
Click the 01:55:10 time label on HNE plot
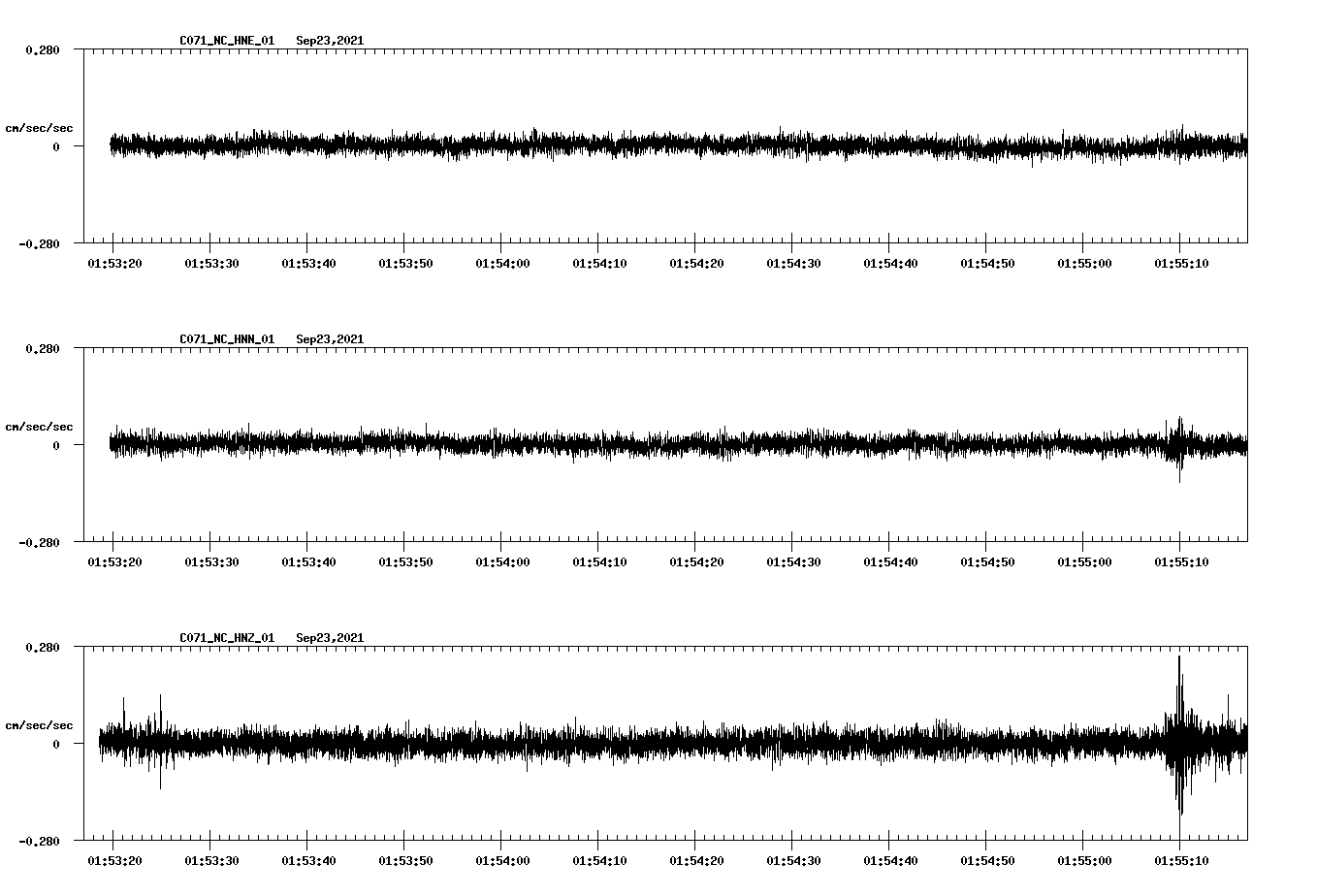[x=1181, y=263]
